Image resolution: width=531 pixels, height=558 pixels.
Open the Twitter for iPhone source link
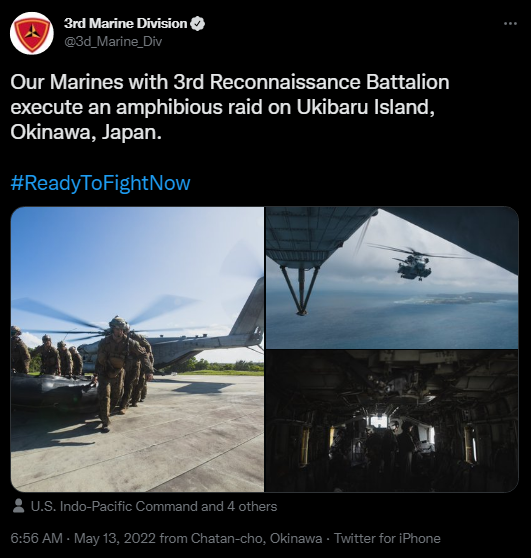coord(387,538)
